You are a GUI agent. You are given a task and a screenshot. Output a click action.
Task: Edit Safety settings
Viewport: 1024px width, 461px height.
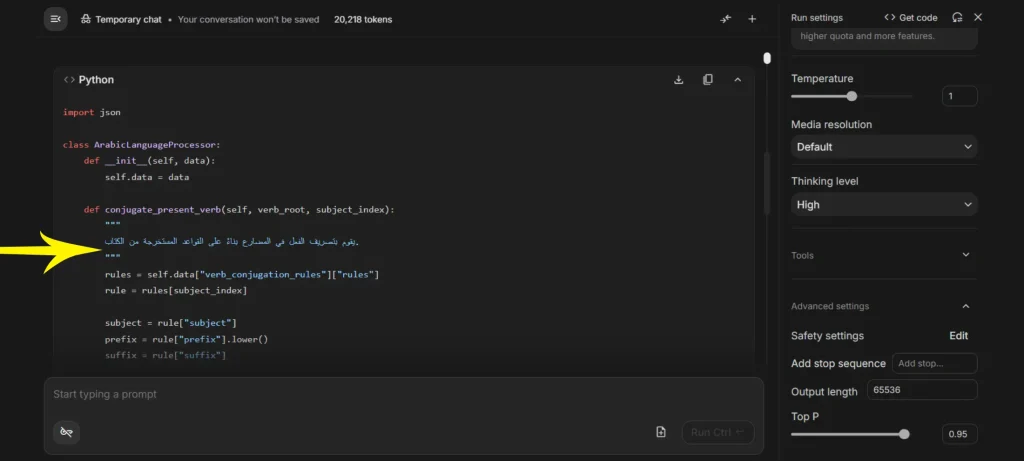(958, 336)
